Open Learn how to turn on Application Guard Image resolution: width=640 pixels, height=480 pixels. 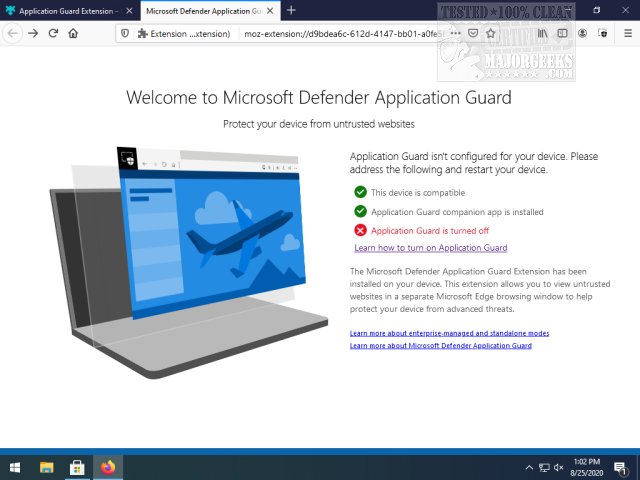coord(431,248)
